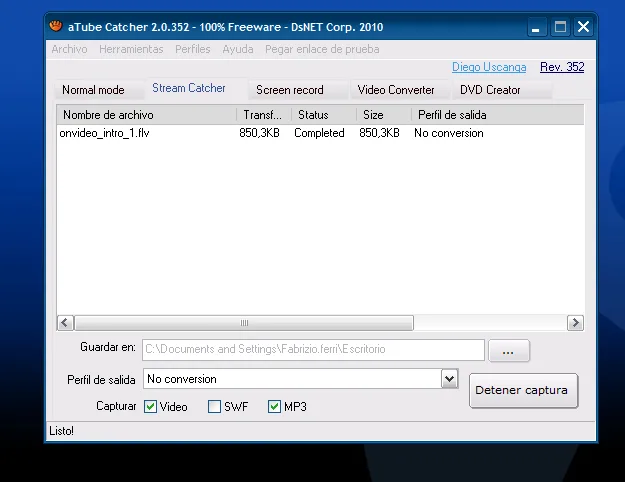
Task: Open the Perfiles menu
Action: [193, 49]
